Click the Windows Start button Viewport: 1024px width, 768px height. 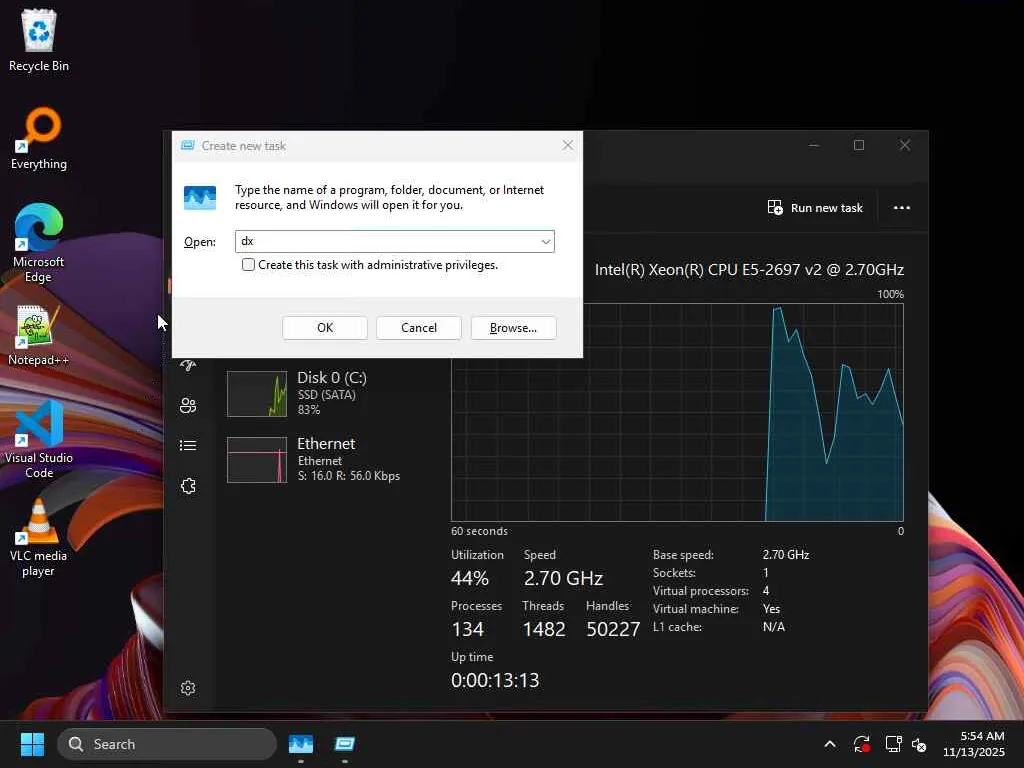(32, 744)
